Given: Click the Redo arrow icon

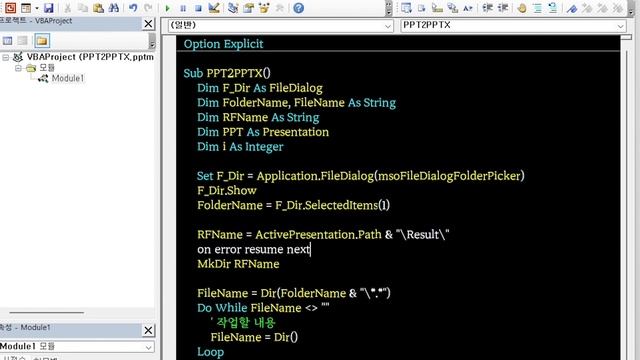Looking at the screenshot, I should click(148, 8).
